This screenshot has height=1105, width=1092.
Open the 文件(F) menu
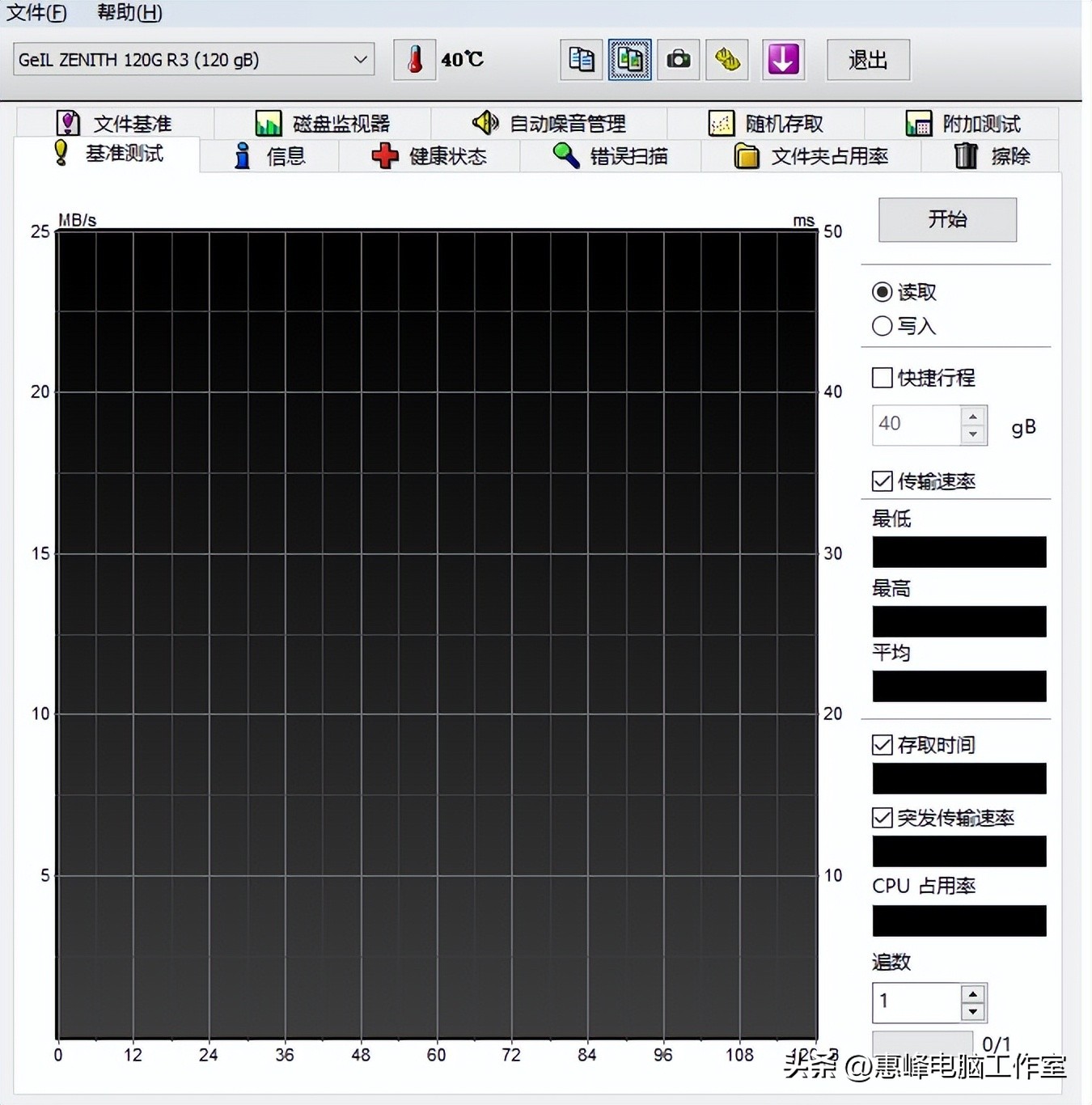tap(36, 13)
